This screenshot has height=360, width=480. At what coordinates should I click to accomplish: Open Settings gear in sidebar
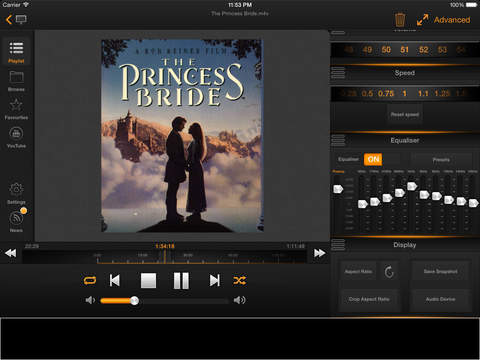(x=16, y=194)
